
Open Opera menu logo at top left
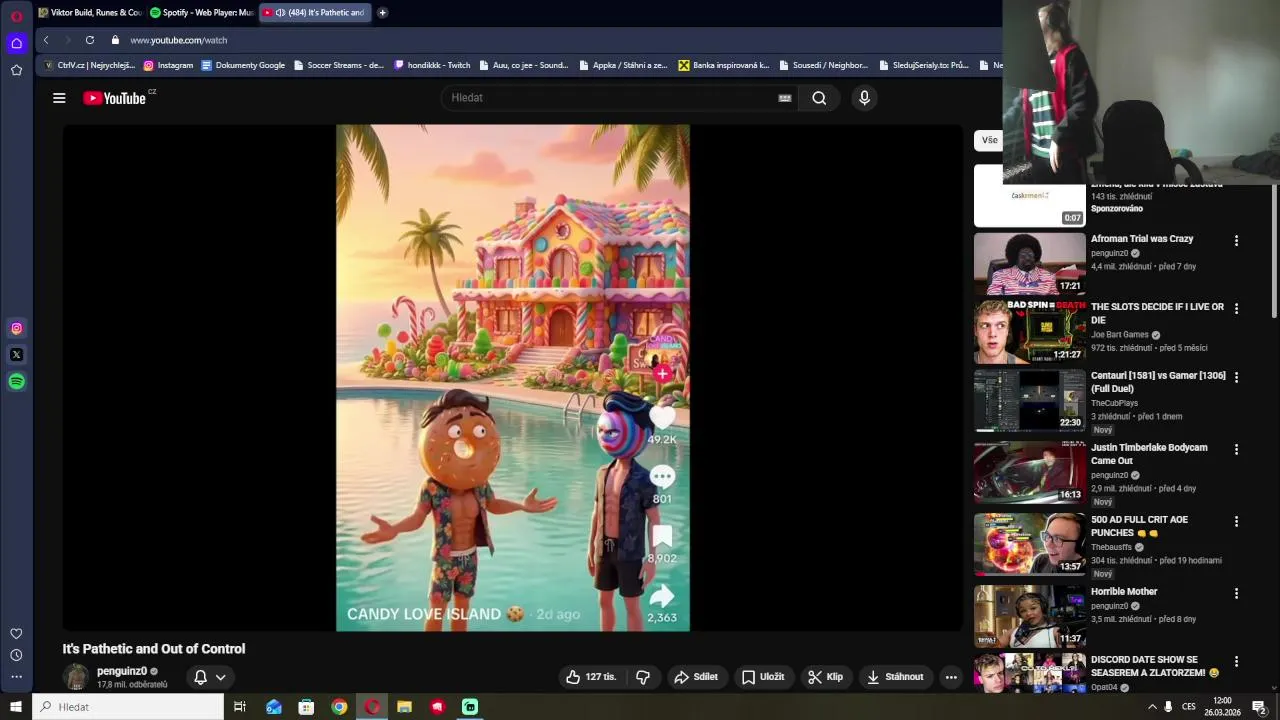tap(16, 16)
